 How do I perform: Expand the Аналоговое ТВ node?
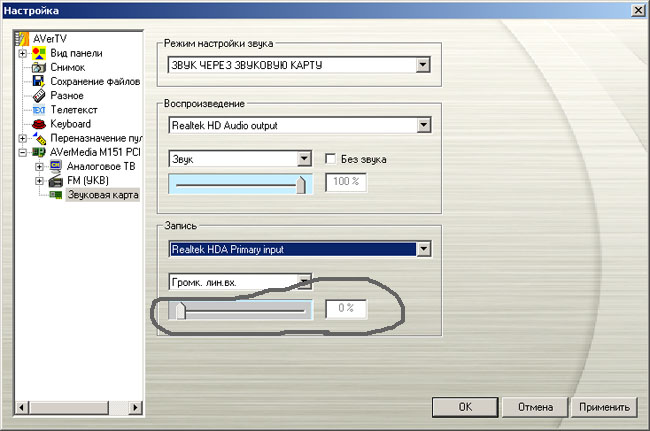(x=39, y=167)
